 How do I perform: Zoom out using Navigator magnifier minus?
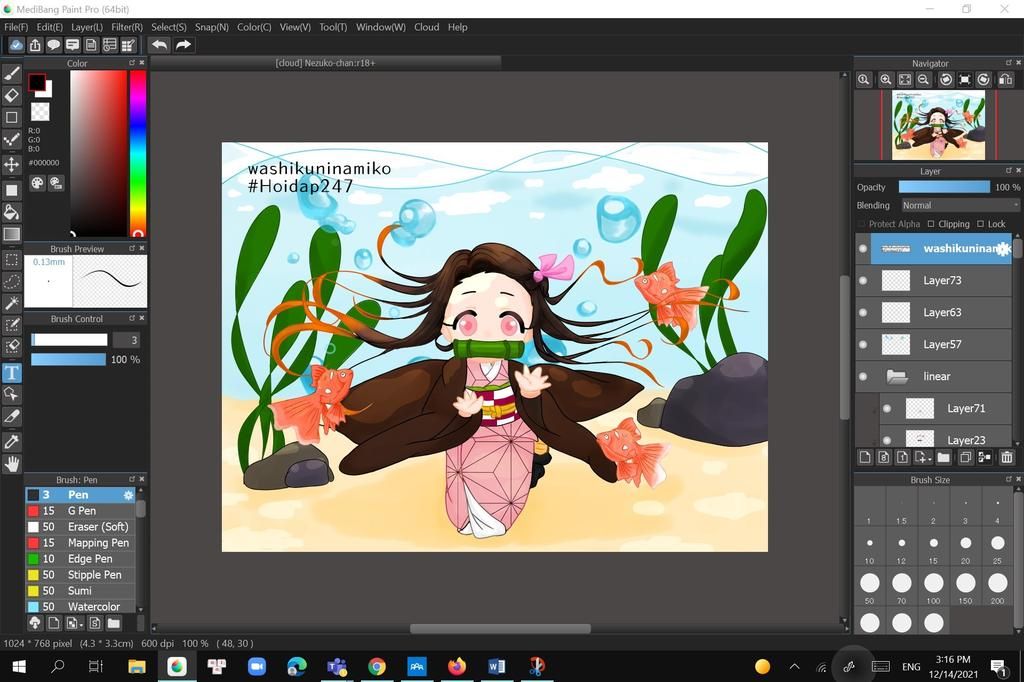click(923, 80)
